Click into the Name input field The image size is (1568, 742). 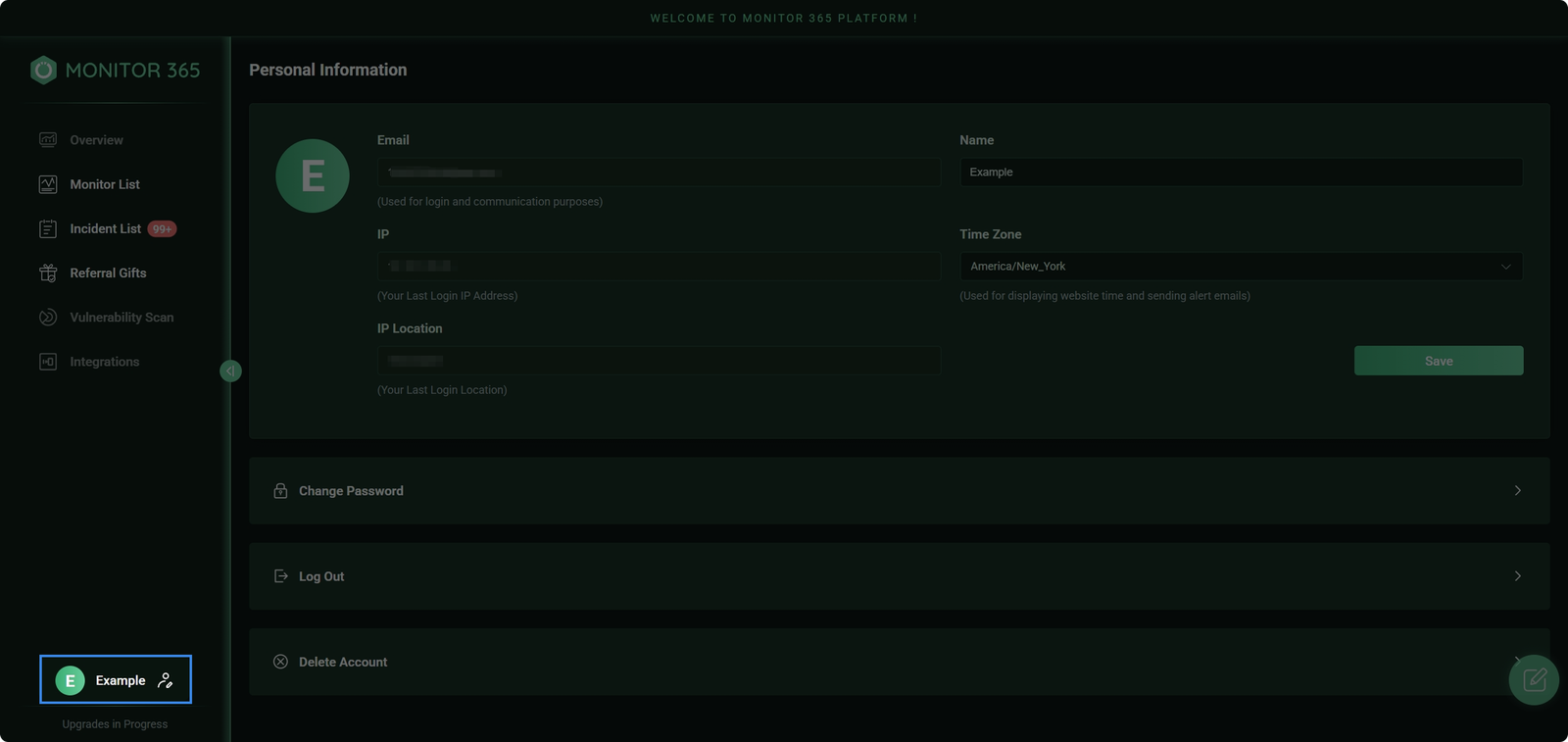click(x=1241, y=173)
